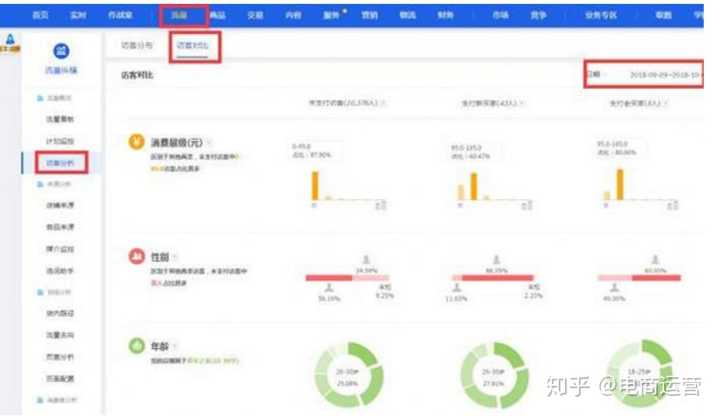Screen dimensions: 720x416
Task: Open the 首页 item in the top navigation
Action: (40, 15)
